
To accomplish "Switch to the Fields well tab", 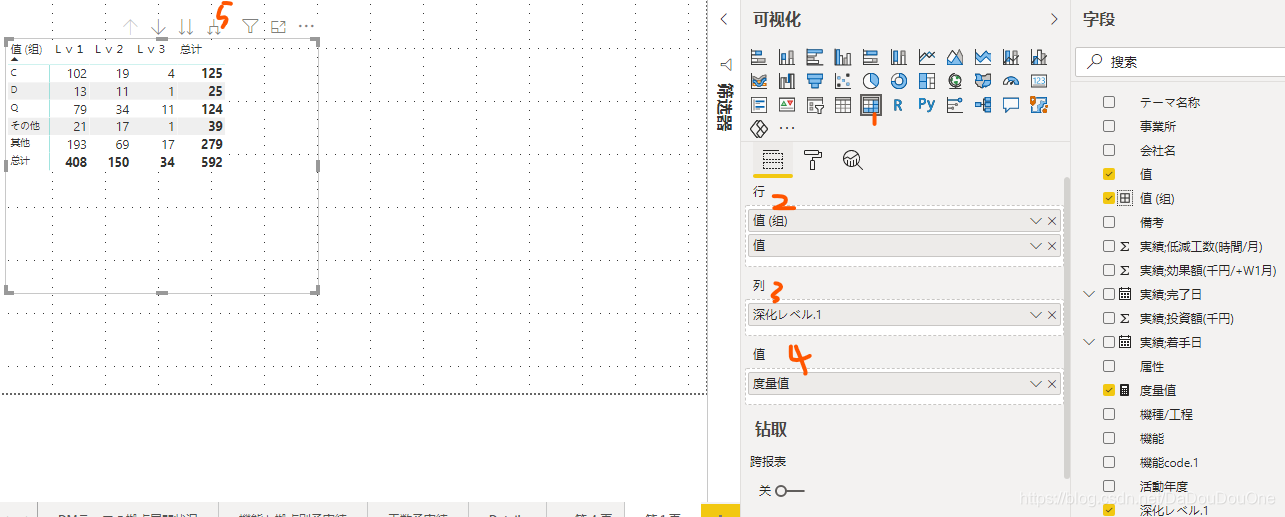I will tap(772, 160).
